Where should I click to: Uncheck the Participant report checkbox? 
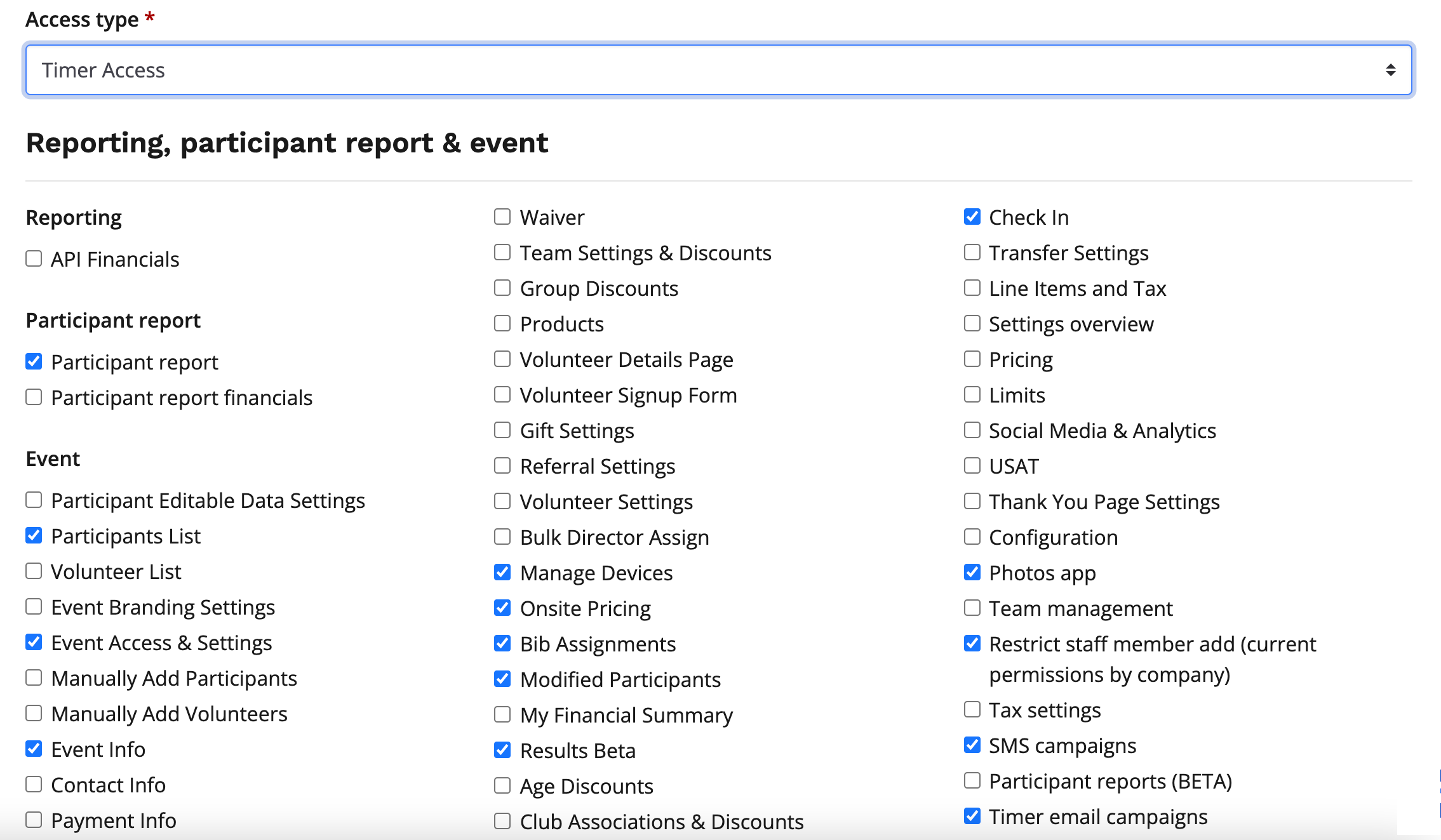(34, 362)
